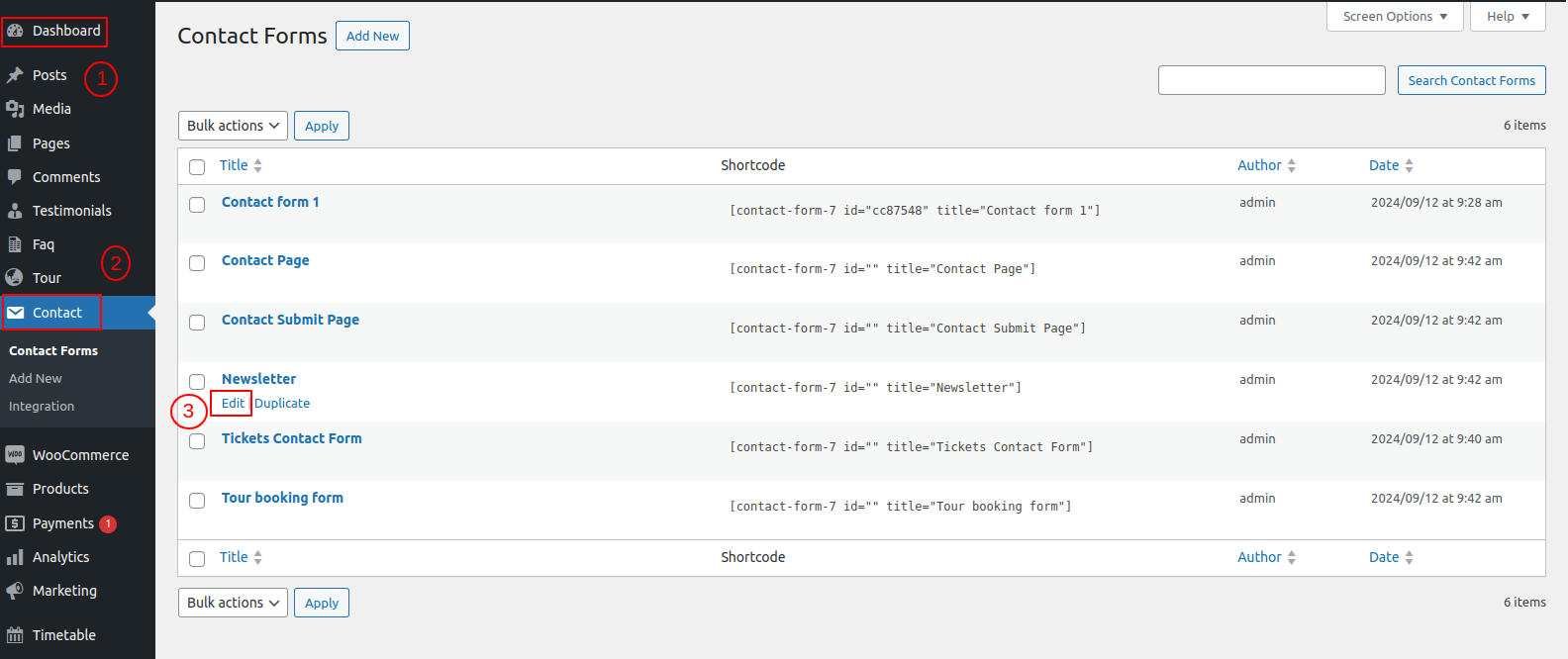1568x659 pixels.
Task: Sort table by the Date column header
Action: (1384, 165)
